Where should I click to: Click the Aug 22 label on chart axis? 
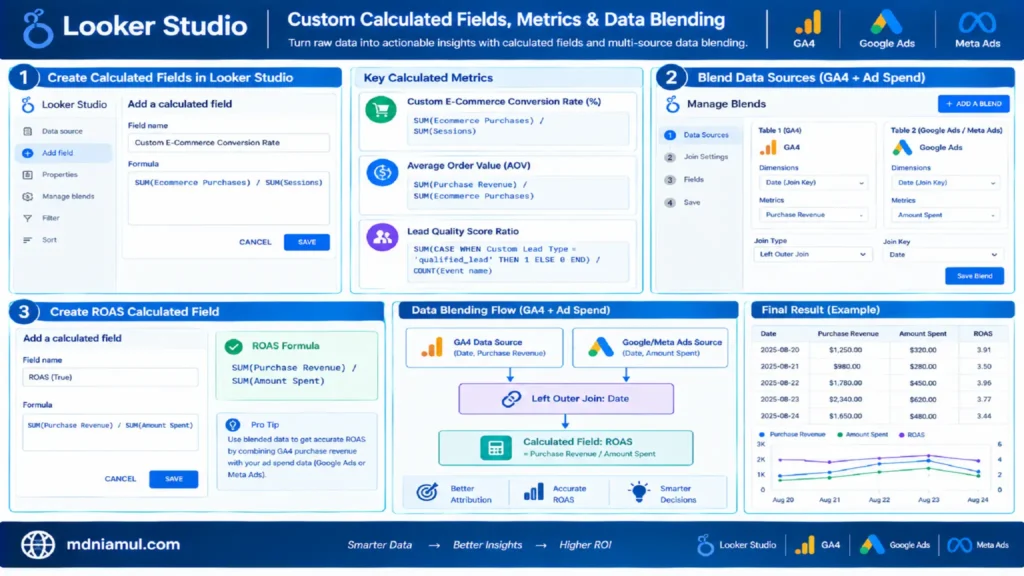coord(879,500)
